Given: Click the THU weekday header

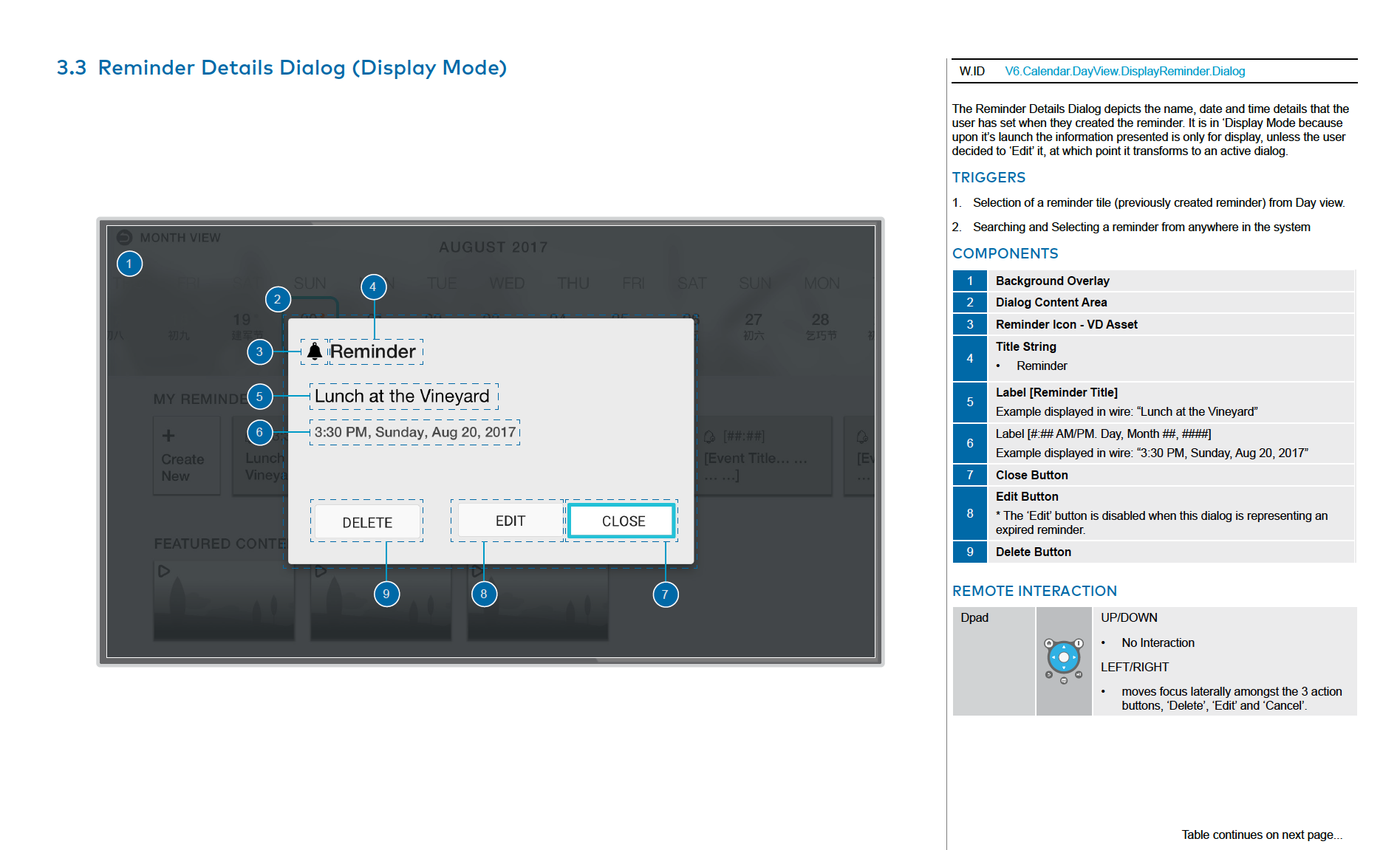Looking at the screenshot, I should (x=573, y=284).
